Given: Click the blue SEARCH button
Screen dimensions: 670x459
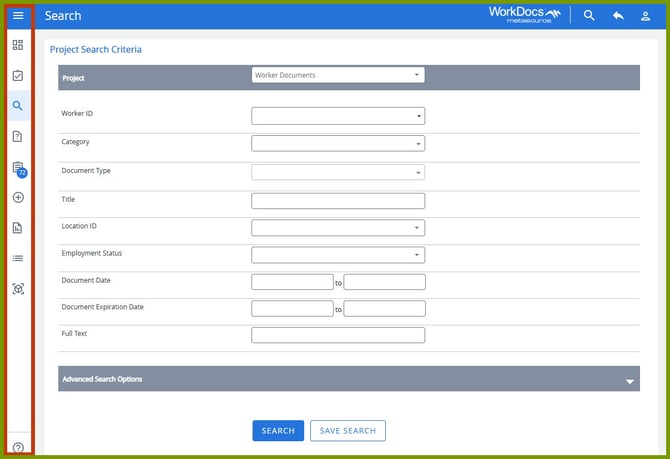Looking at the screenshot, I should (x=278, y=431).
